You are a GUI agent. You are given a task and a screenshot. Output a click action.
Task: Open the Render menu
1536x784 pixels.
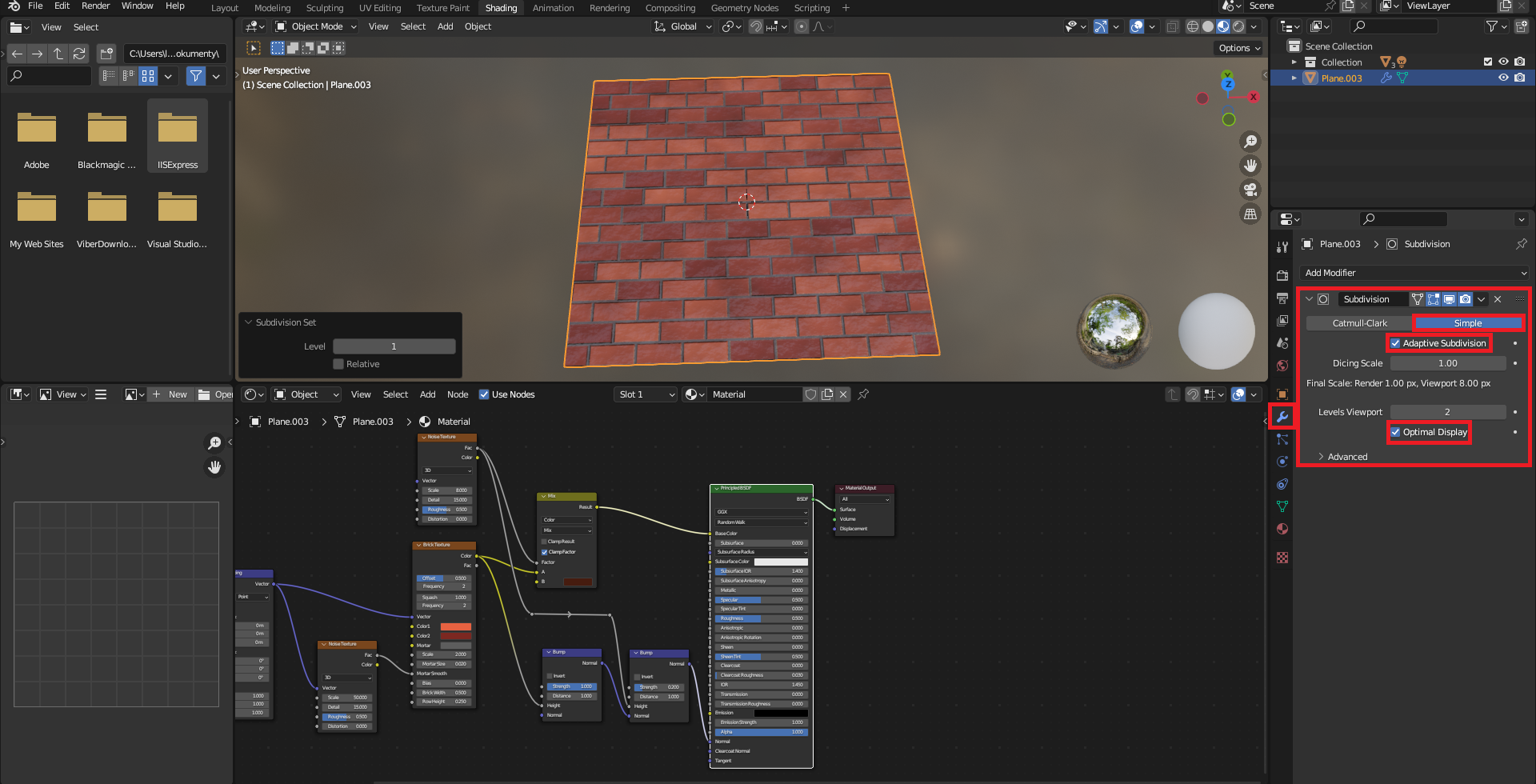(95, 6)
